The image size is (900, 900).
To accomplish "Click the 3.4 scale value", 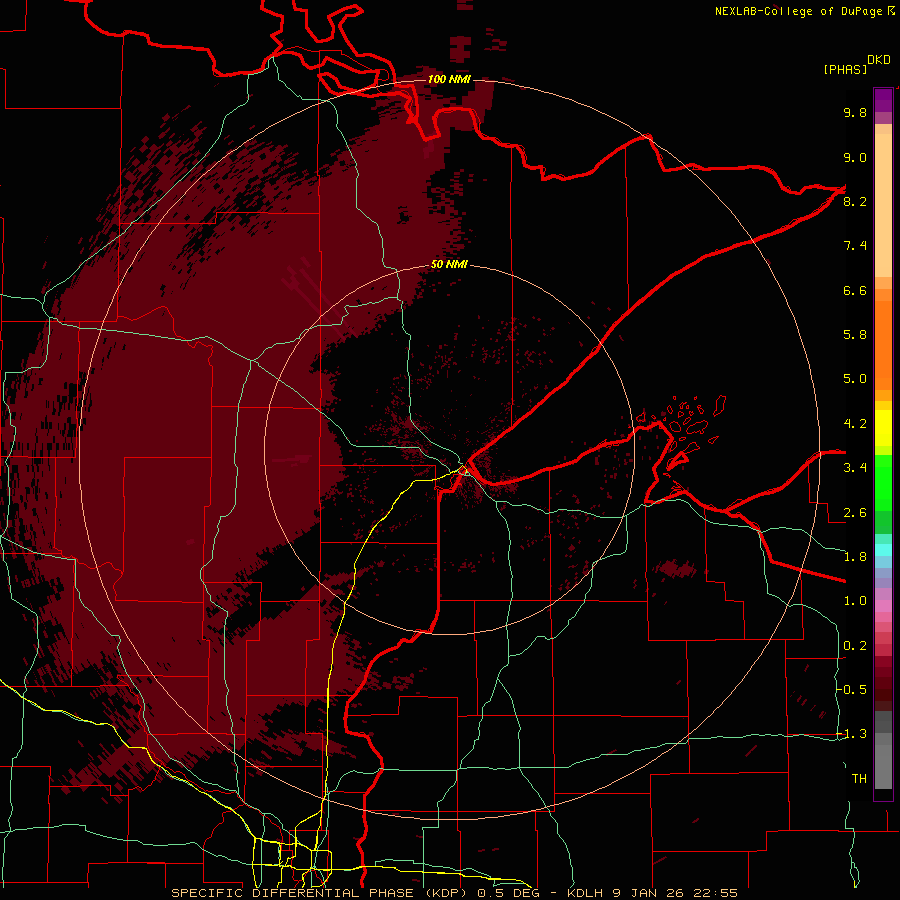I will (x=855, y=468).
